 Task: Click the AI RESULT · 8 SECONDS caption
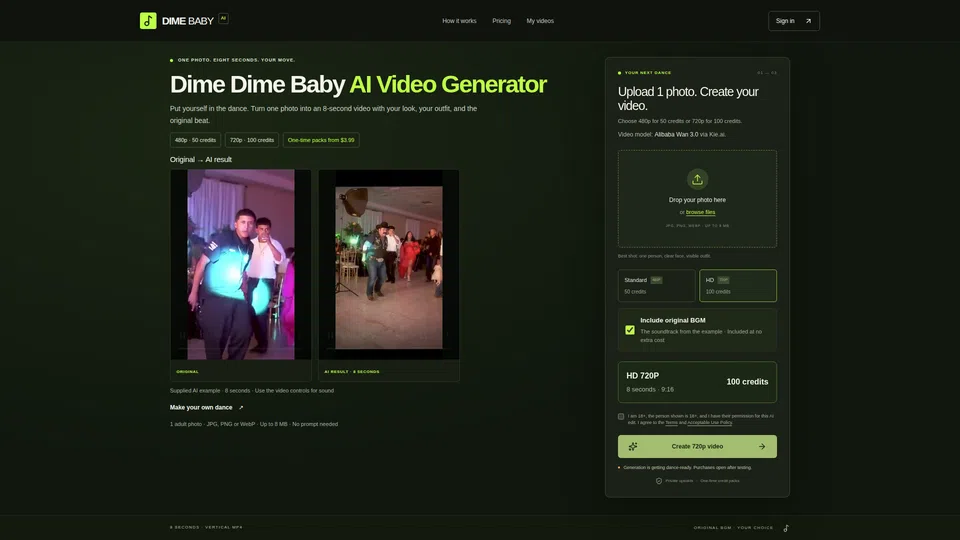351,372
